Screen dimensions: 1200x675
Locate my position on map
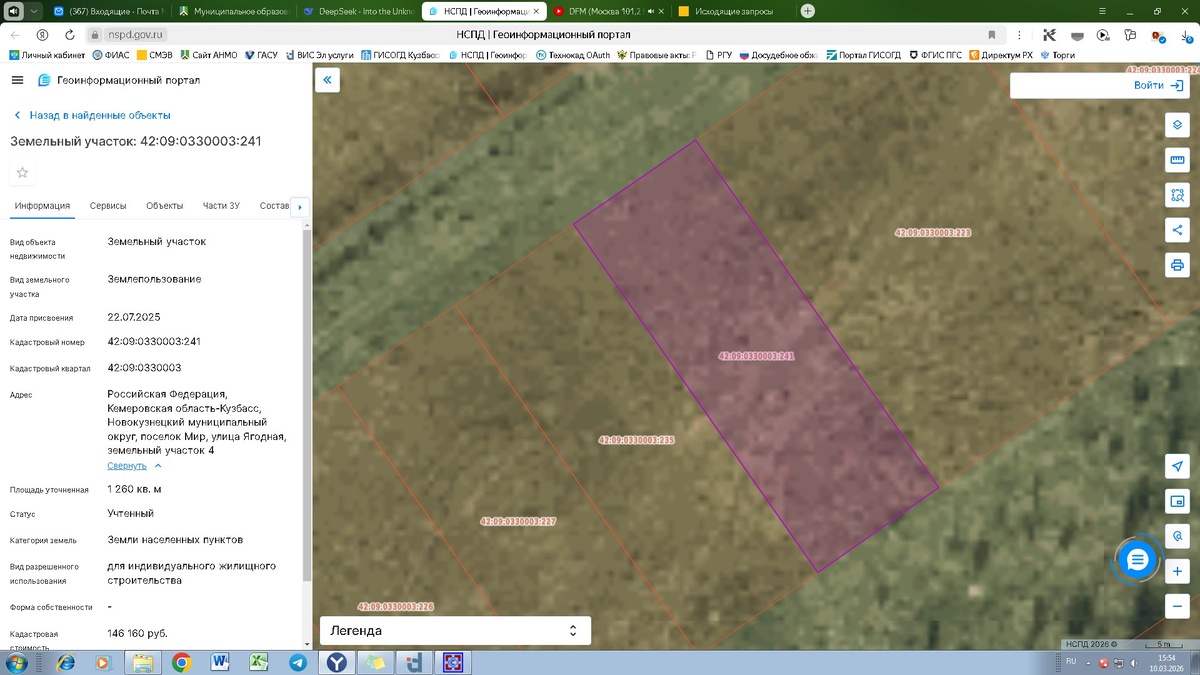(1177, 467)
